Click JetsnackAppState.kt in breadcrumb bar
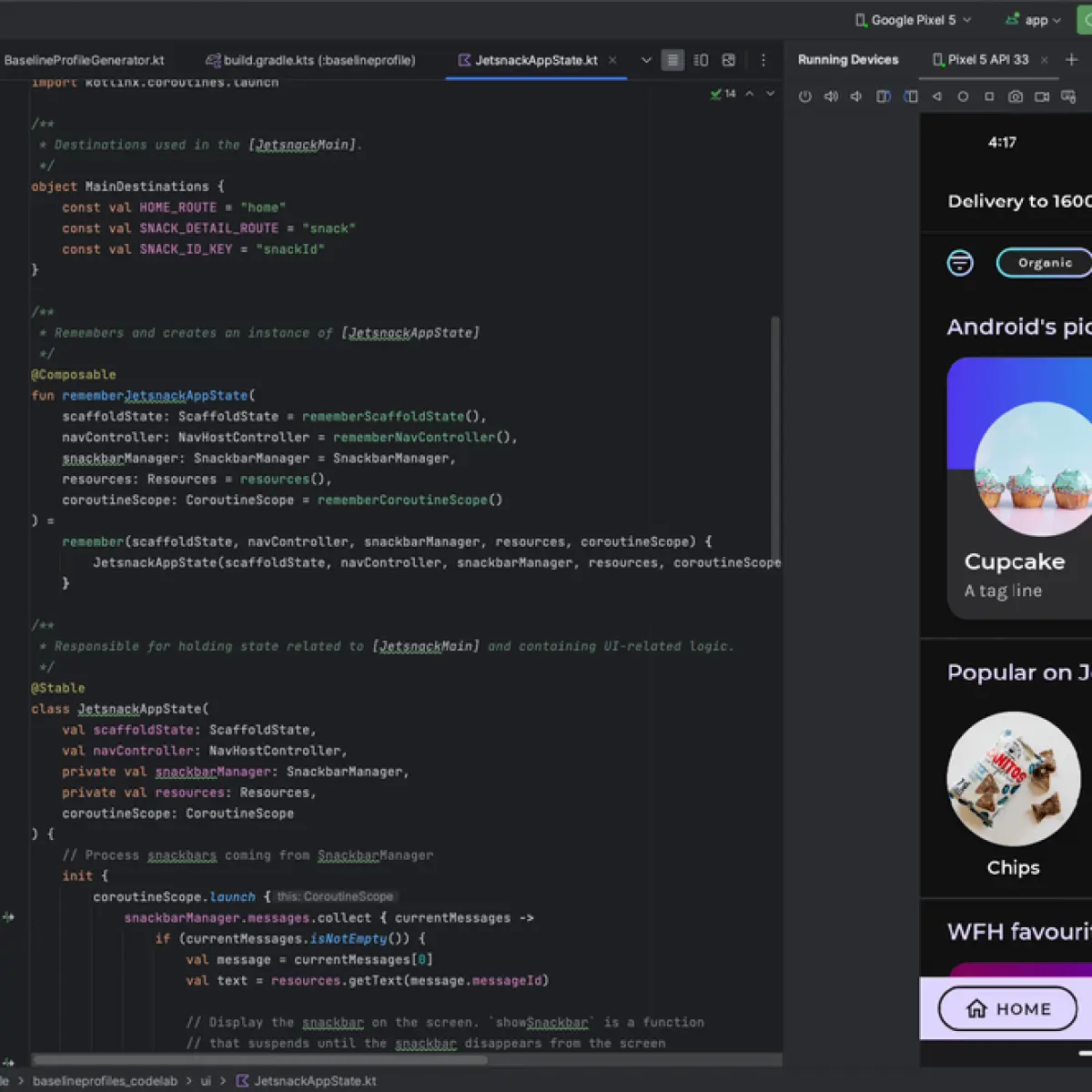 tap(307, 1081)
